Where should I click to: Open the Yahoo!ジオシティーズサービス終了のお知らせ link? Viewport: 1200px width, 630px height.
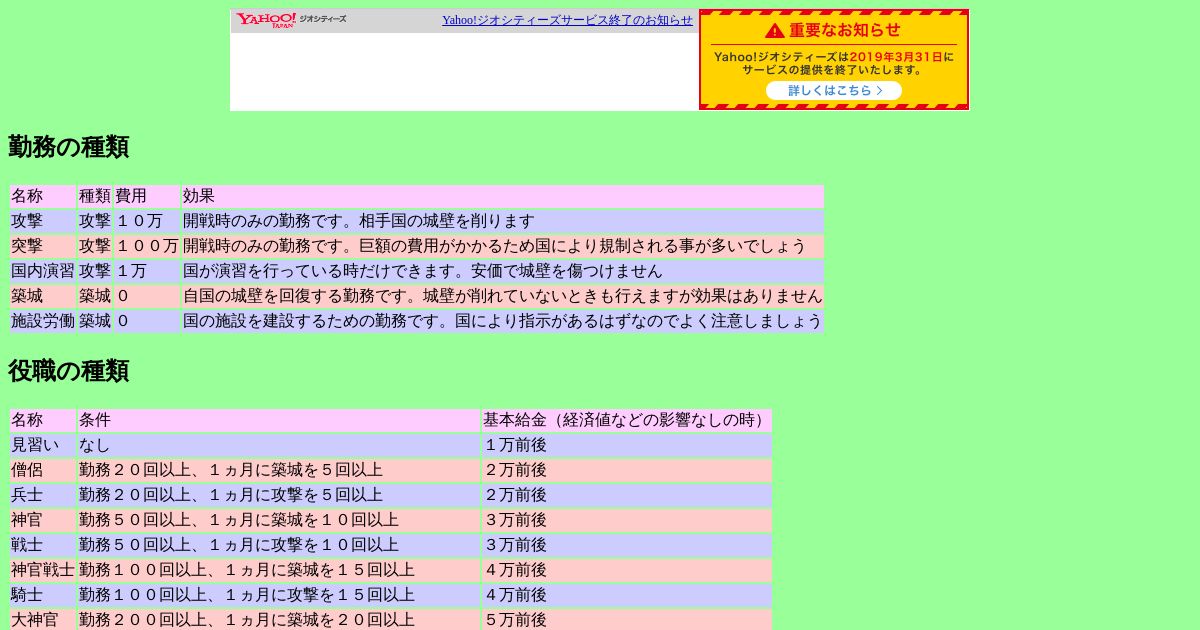(567, 20)
